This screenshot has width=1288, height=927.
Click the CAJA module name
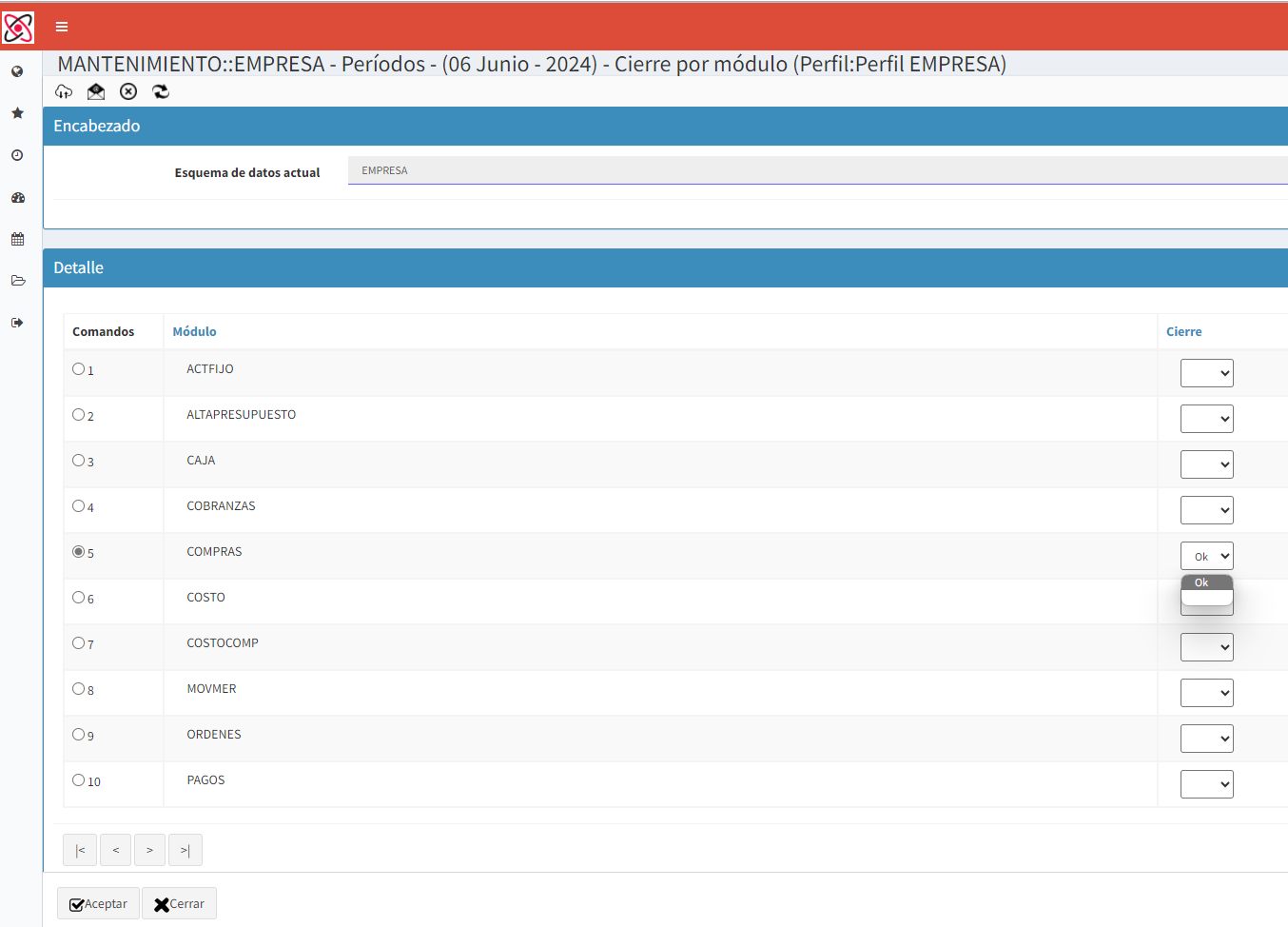[x=201, y=461]
